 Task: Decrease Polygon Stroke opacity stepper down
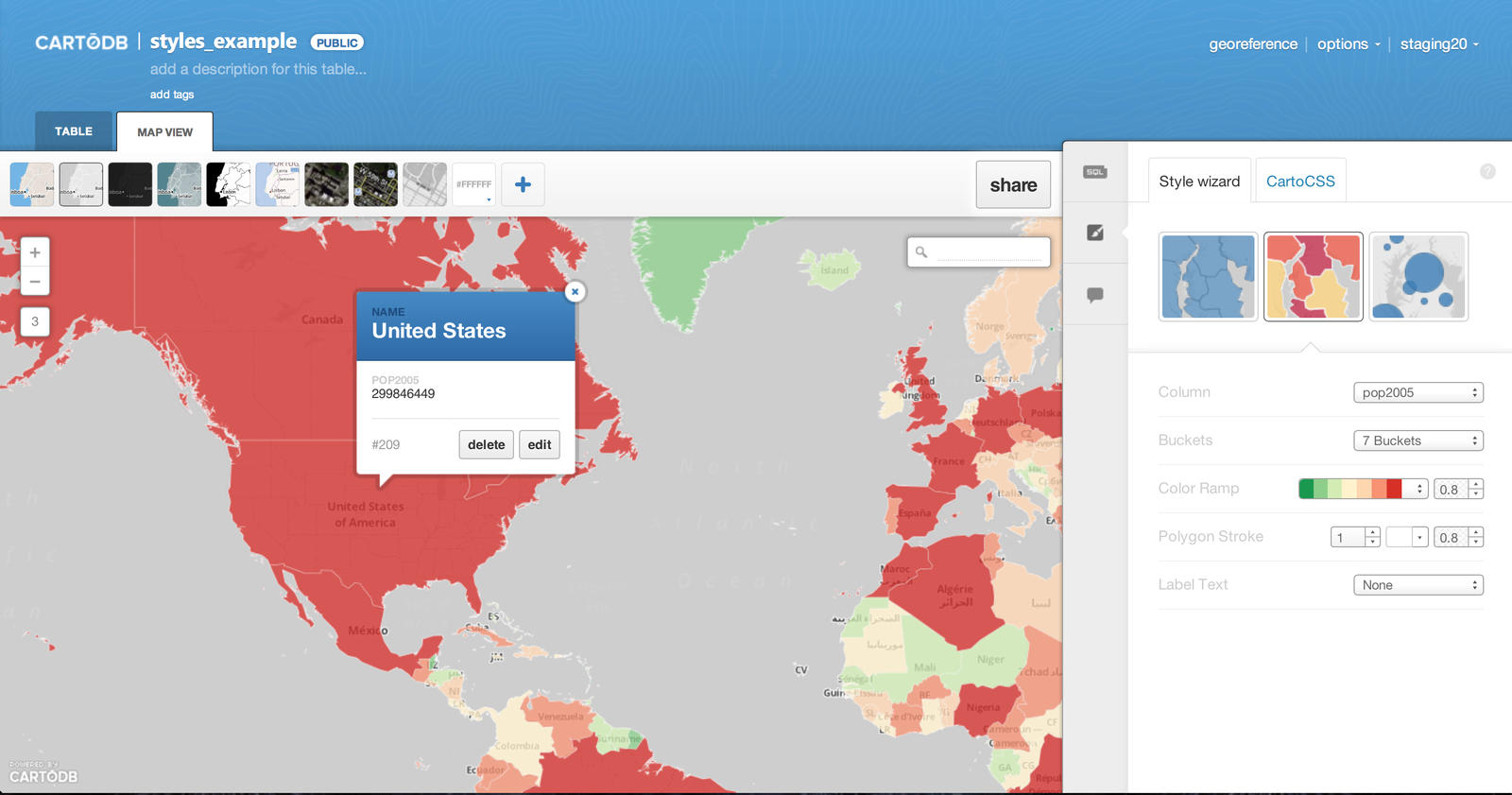[1476, 543]
